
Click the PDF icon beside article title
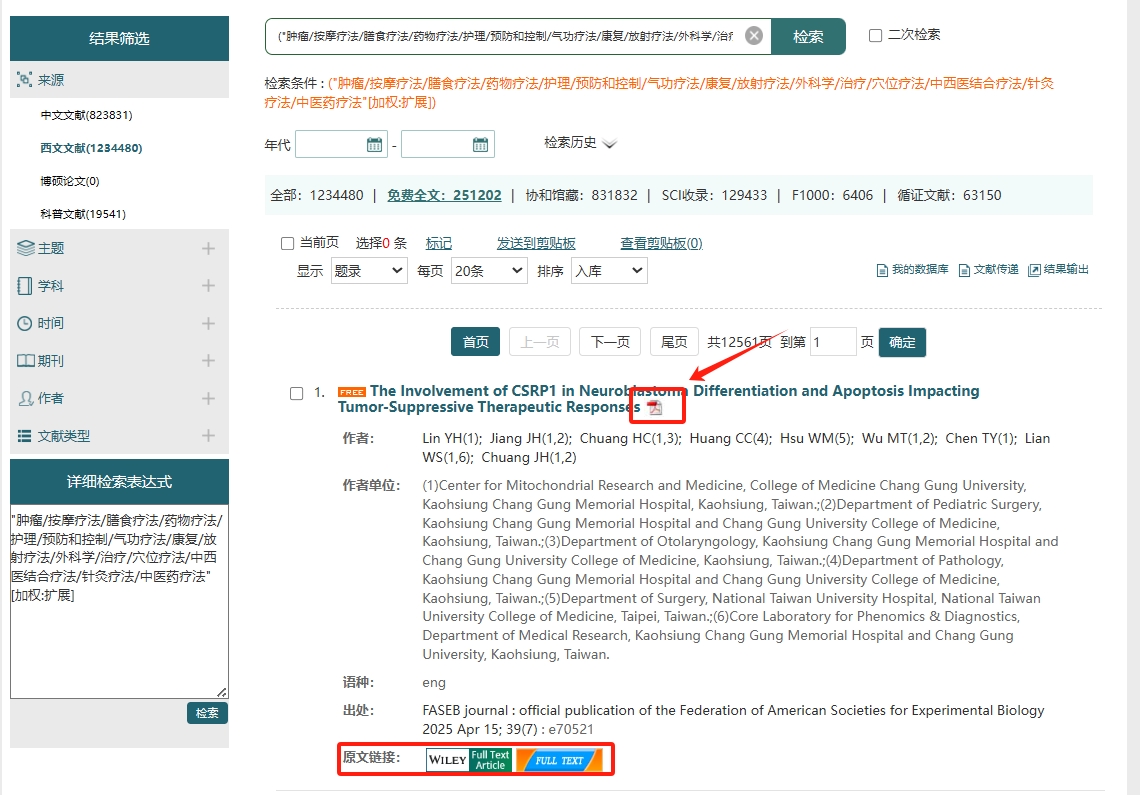[655, 408]
